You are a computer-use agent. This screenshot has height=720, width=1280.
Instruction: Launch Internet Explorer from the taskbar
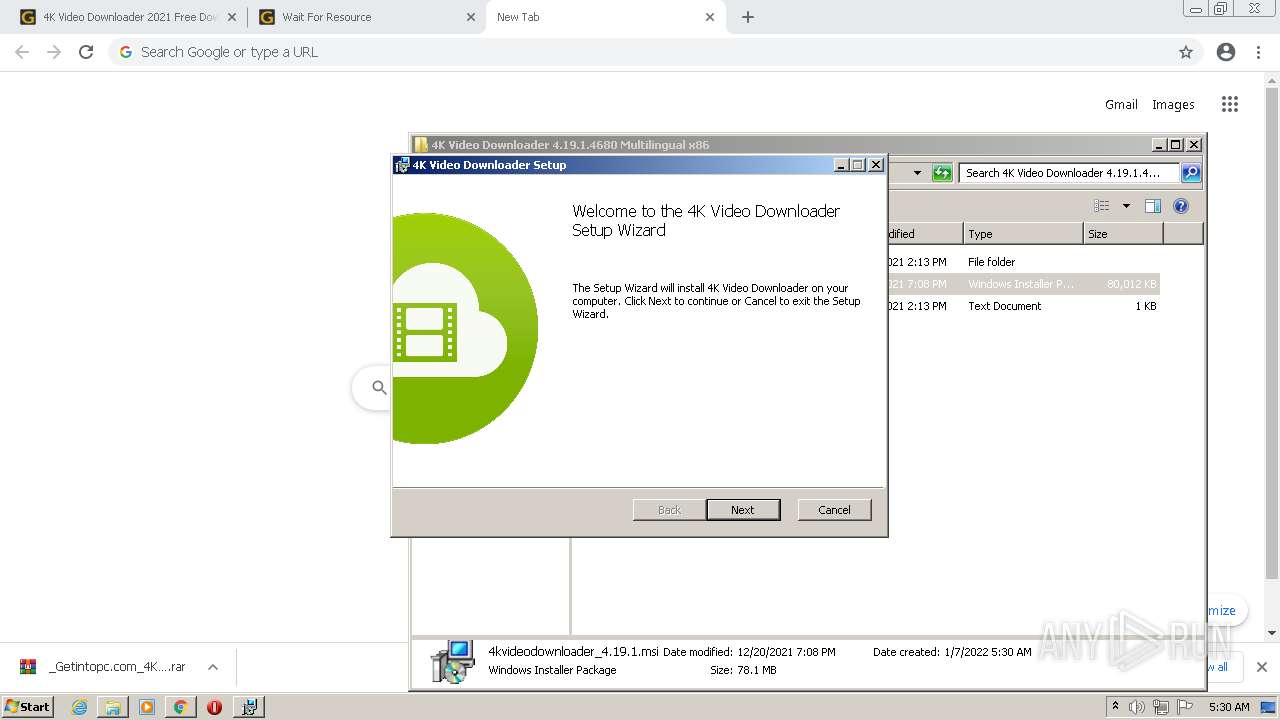point(79,707)
